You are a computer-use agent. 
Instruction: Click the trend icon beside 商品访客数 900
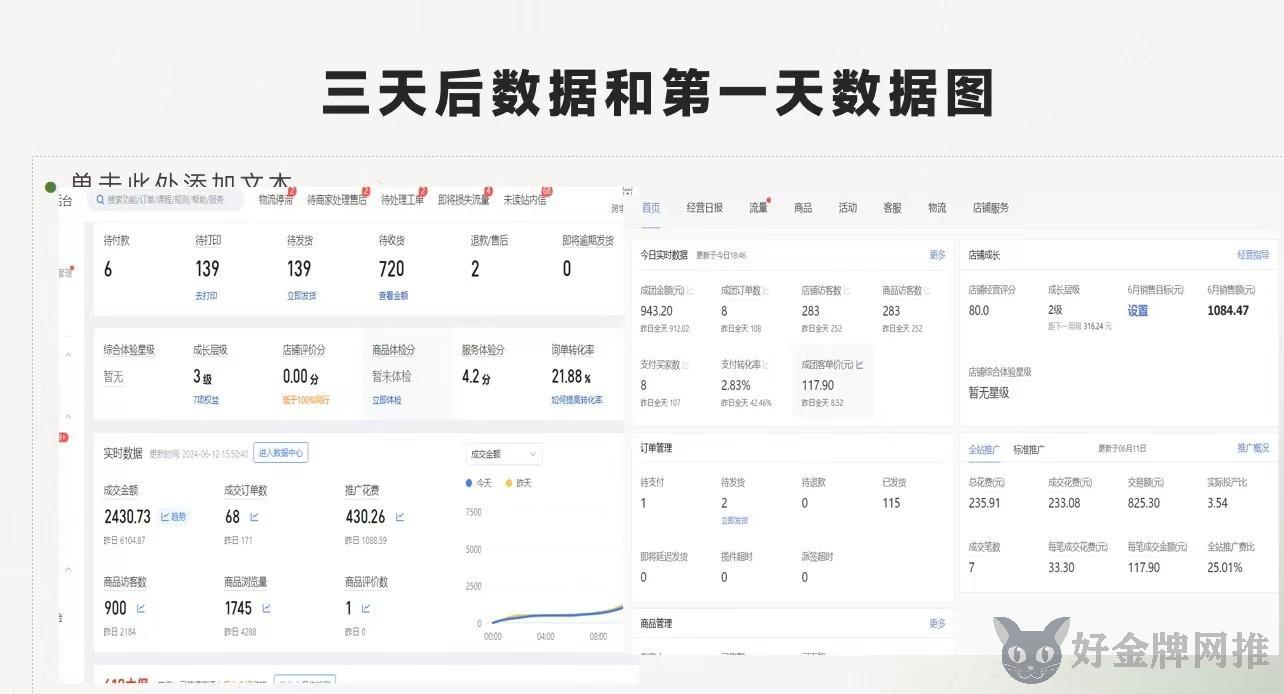point(141,608)
